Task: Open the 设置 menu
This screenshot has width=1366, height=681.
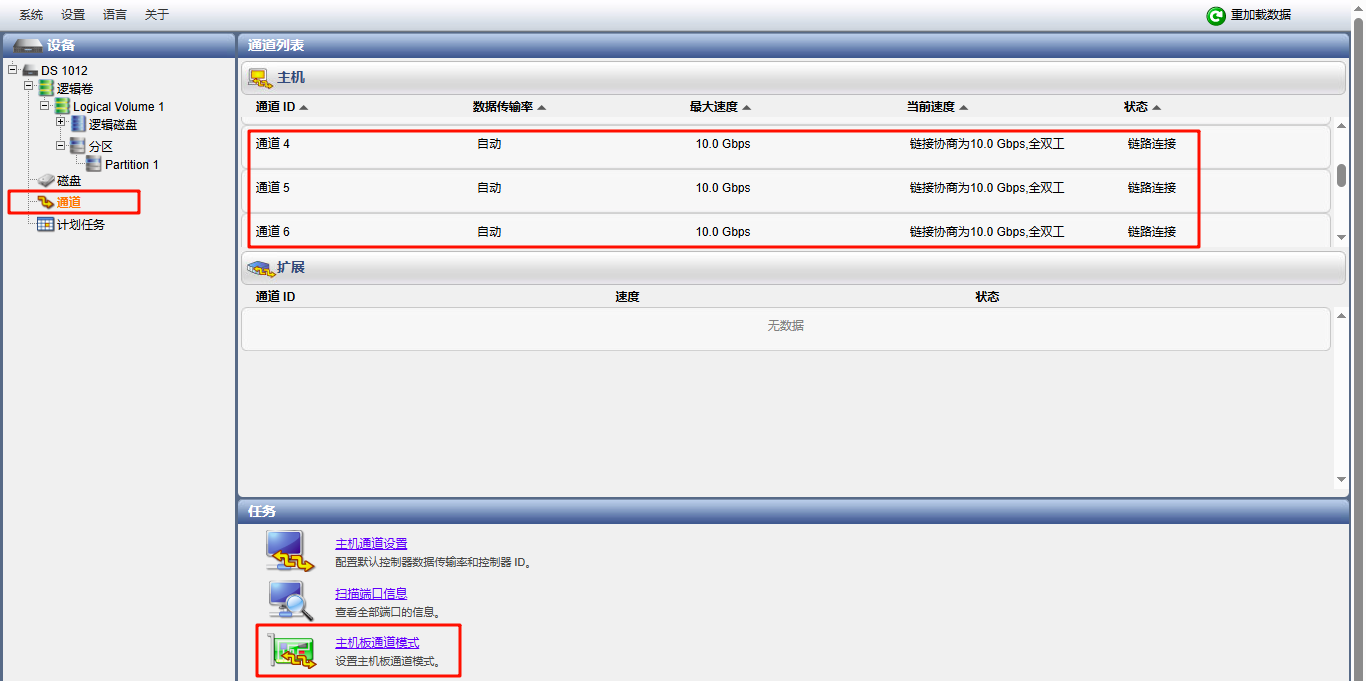Action: coord(73,15)
